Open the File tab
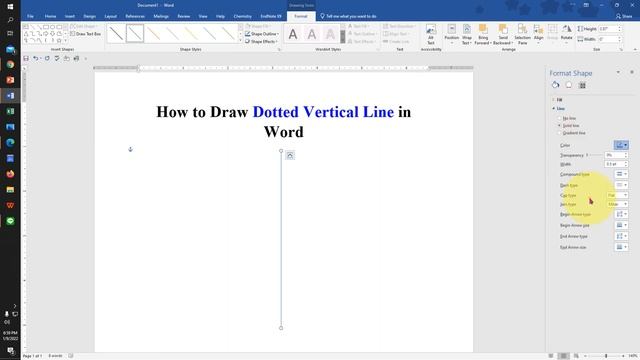The width and height of the screenshot is (640, 360). pyautogui.click(x=30, y=16)
